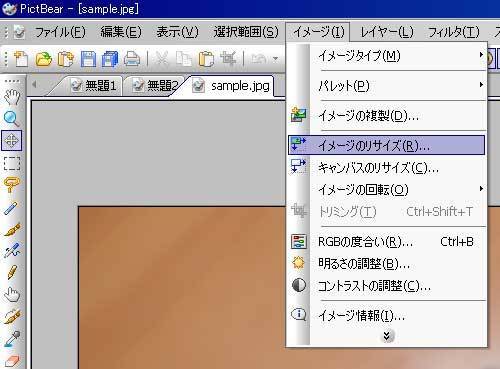Expand the パレット(P) submenu
Screen dimensions: 500x369
pos(387,86)
